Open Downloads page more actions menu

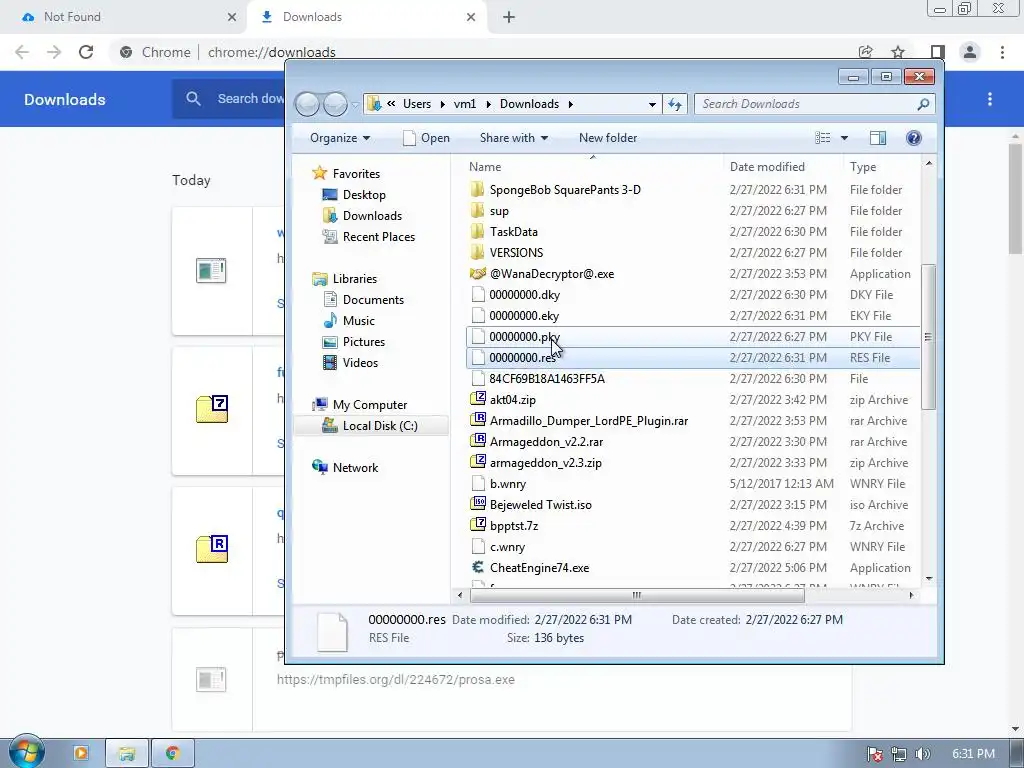click(990, 99)
